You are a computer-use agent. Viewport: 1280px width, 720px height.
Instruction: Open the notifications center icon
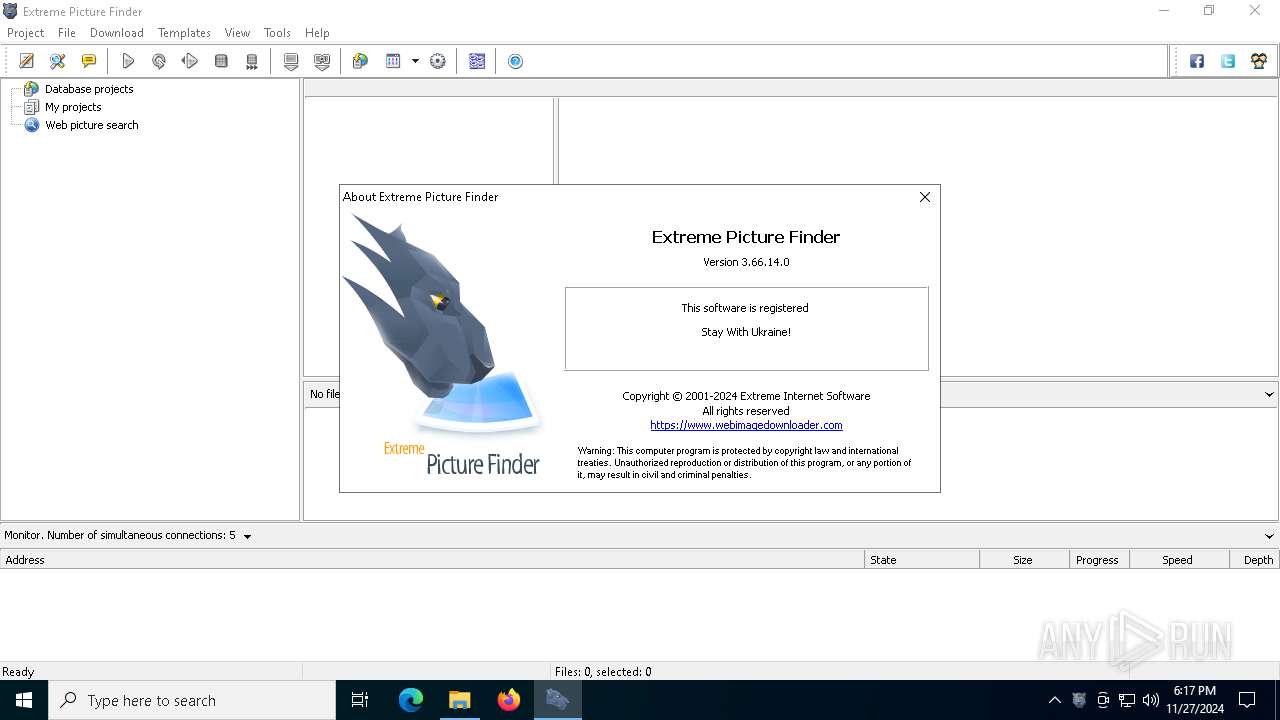click(1247, 700)
